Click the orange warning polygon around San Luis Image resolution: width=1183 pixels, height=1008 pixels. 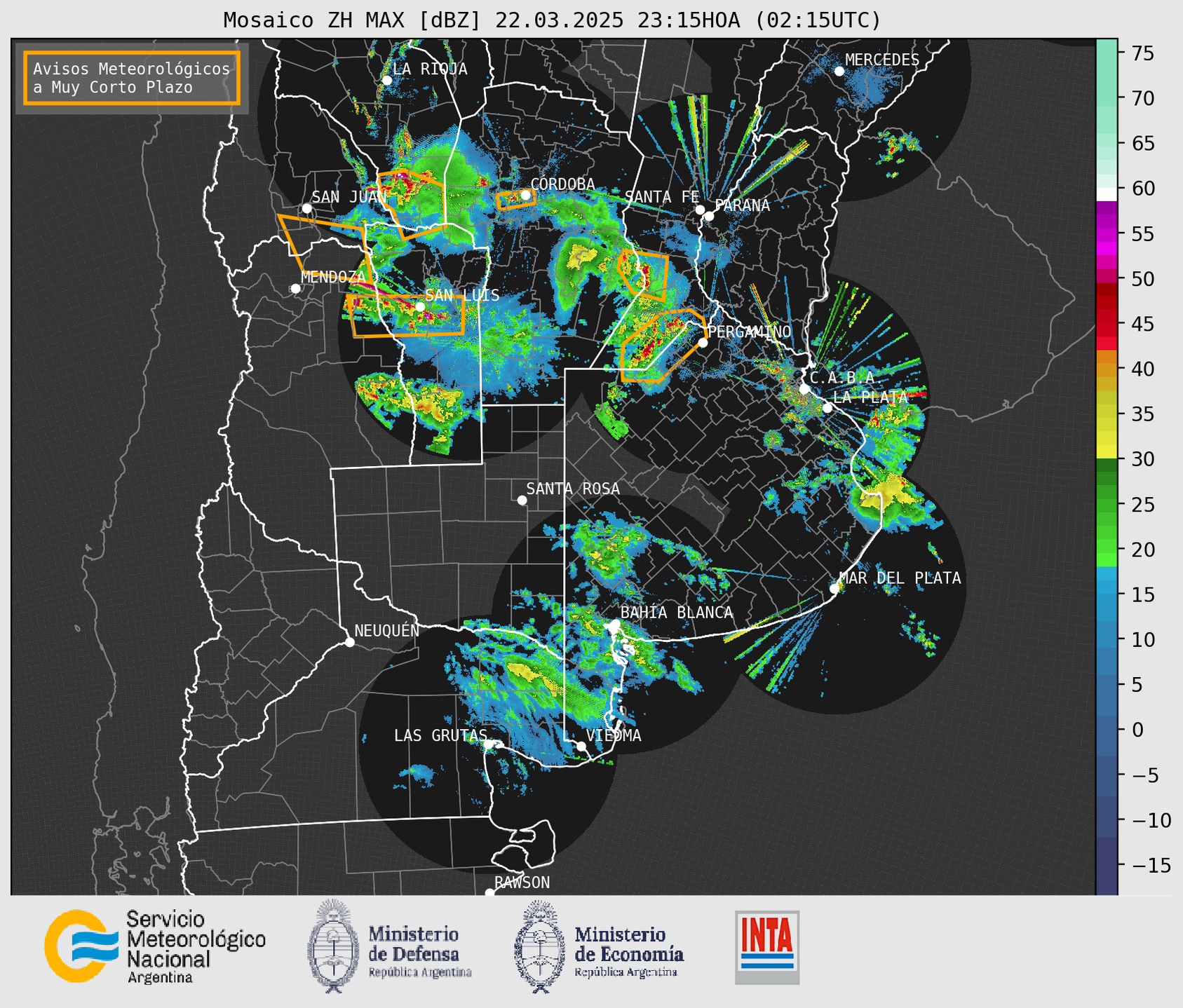[x=407, y=316]
